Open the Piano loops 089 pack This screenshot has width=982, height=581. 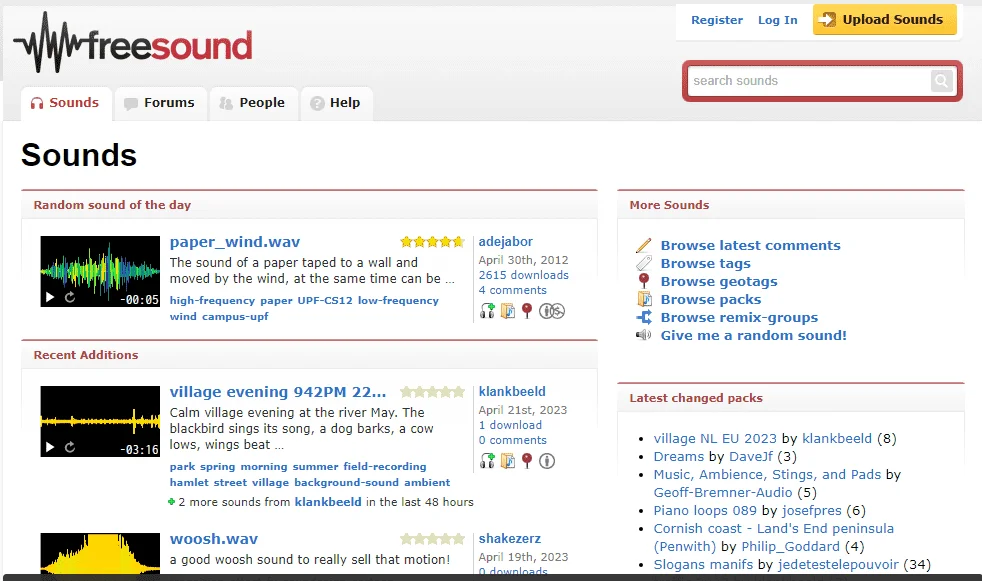705,511
